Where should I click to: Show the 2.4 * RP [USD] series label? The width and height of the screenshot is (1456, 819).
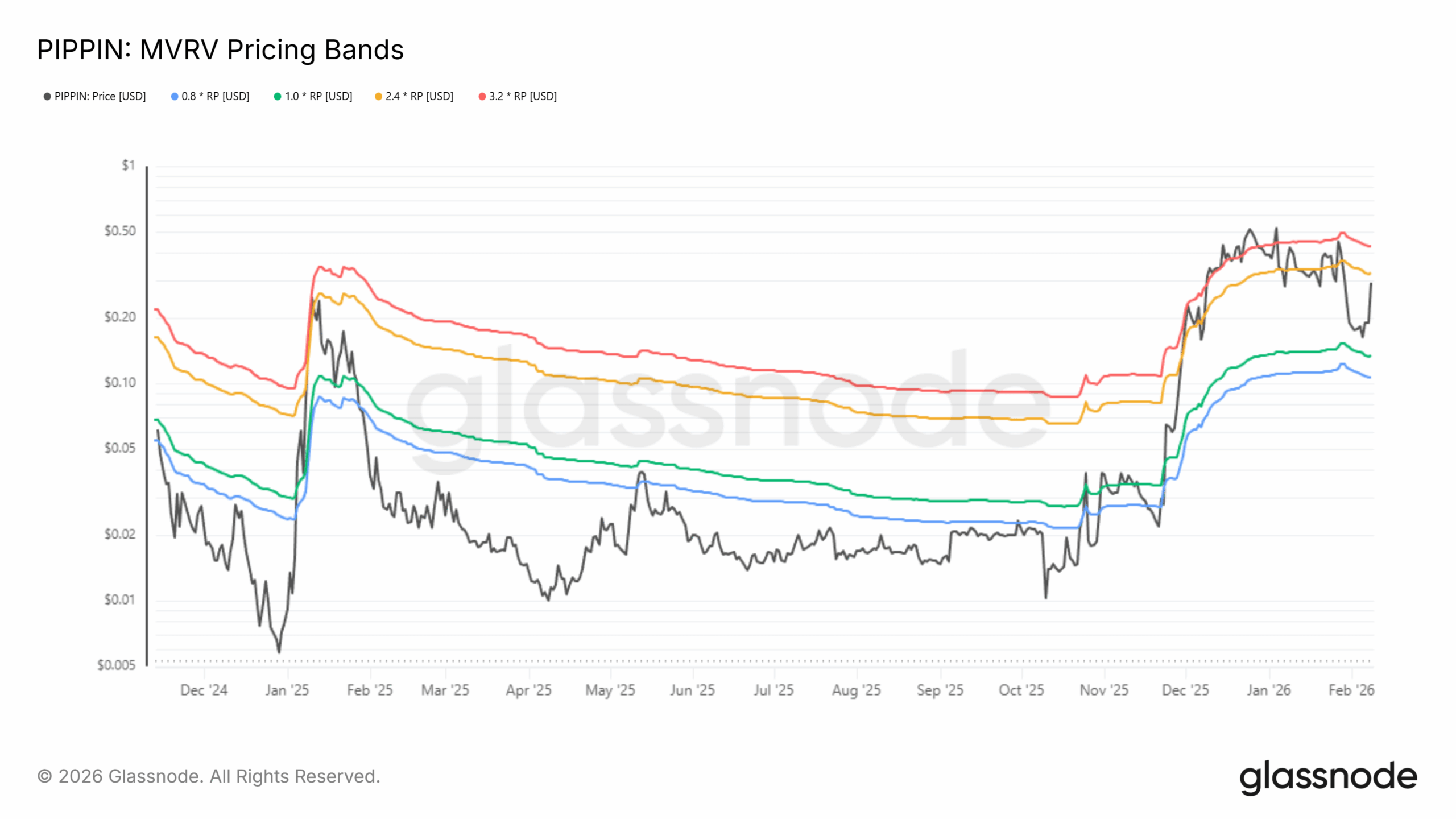point(419,97)
